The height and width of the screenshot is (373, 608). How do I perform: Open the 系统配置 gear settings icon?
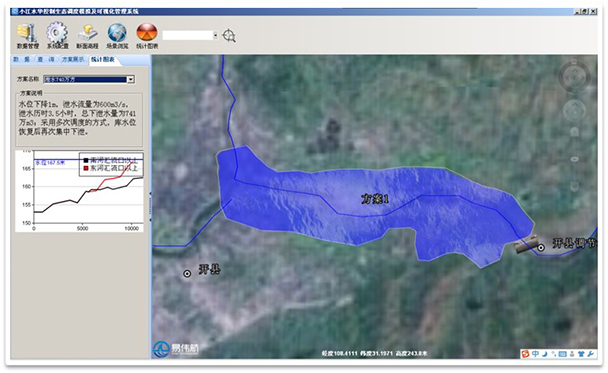tap(57, 36)
